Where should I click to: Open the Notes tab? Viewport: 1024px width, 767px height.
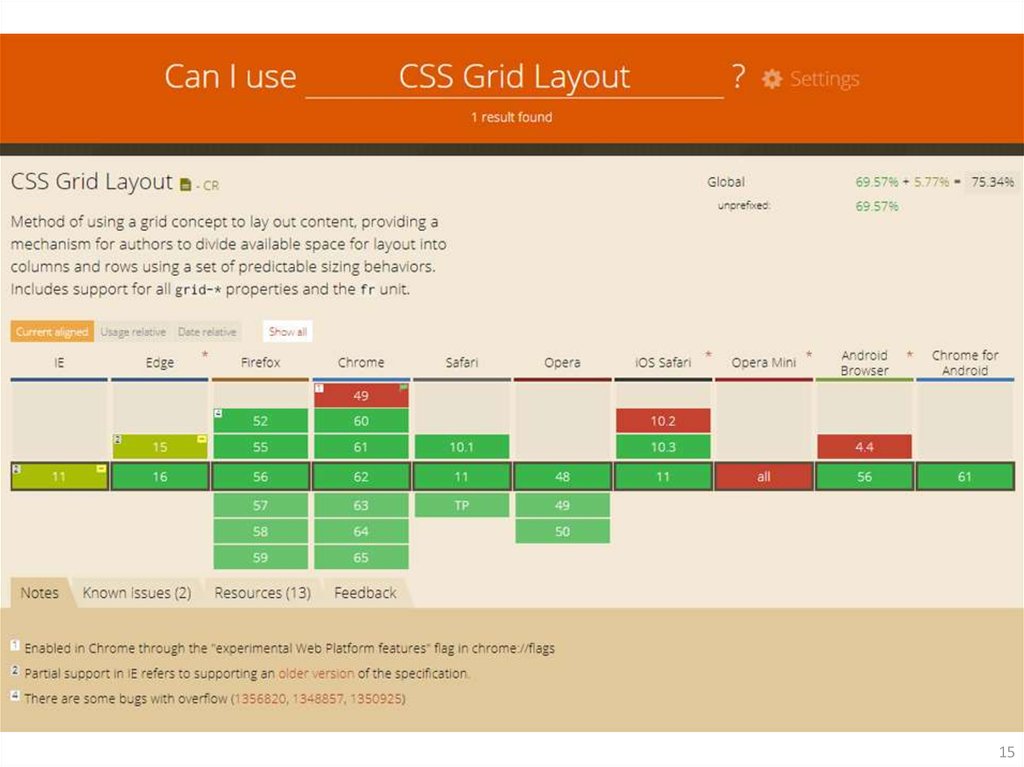click(39, 593)
